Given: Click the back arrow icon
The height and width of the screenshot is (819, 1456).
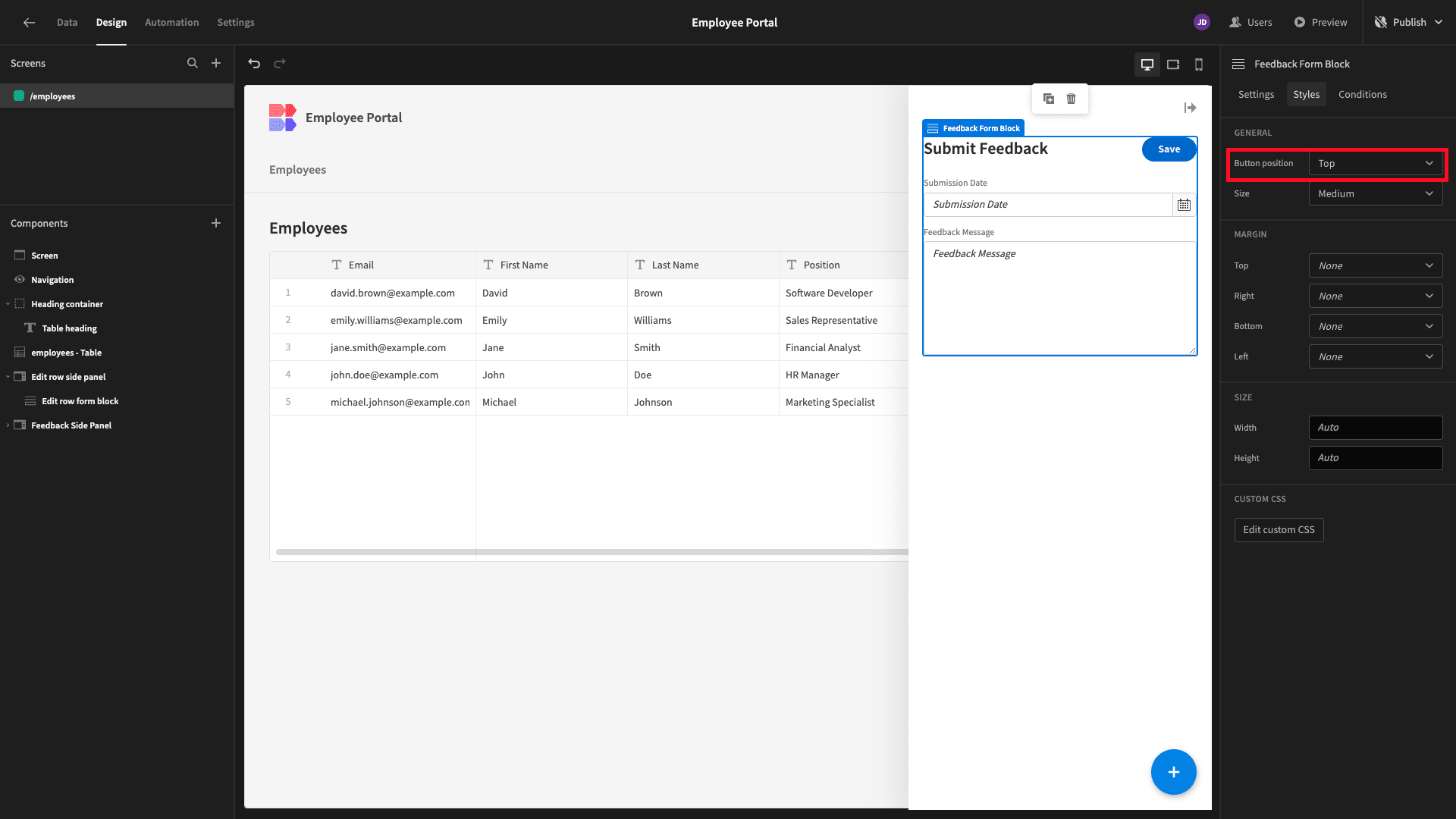Looking at the screenshot, I should click(x=29, y=23).
